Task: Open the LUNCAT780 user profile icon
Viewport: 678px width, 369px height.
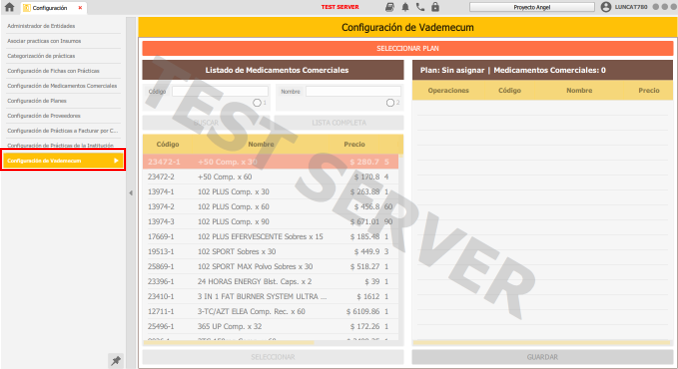Action: pos(606,7)
